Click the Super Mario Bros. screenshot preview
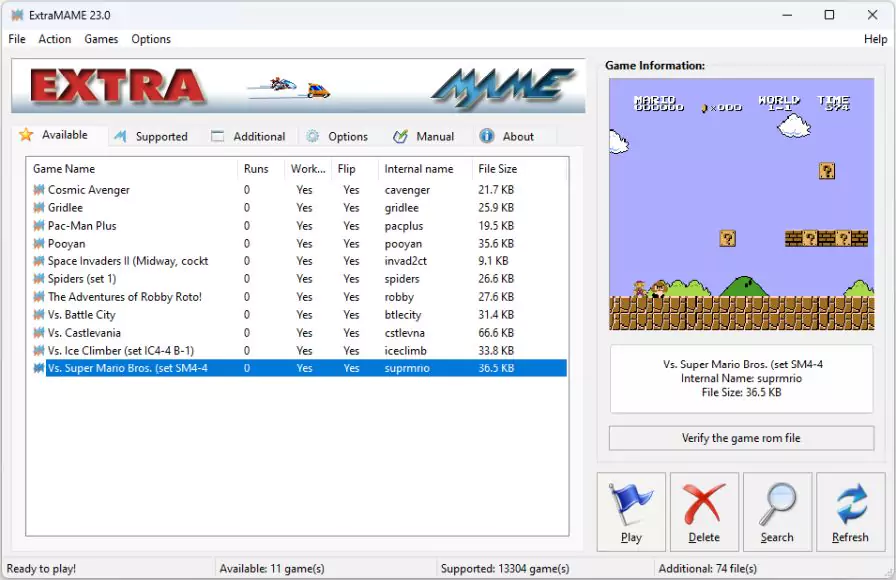896x580 pixels. pos(741,205)
